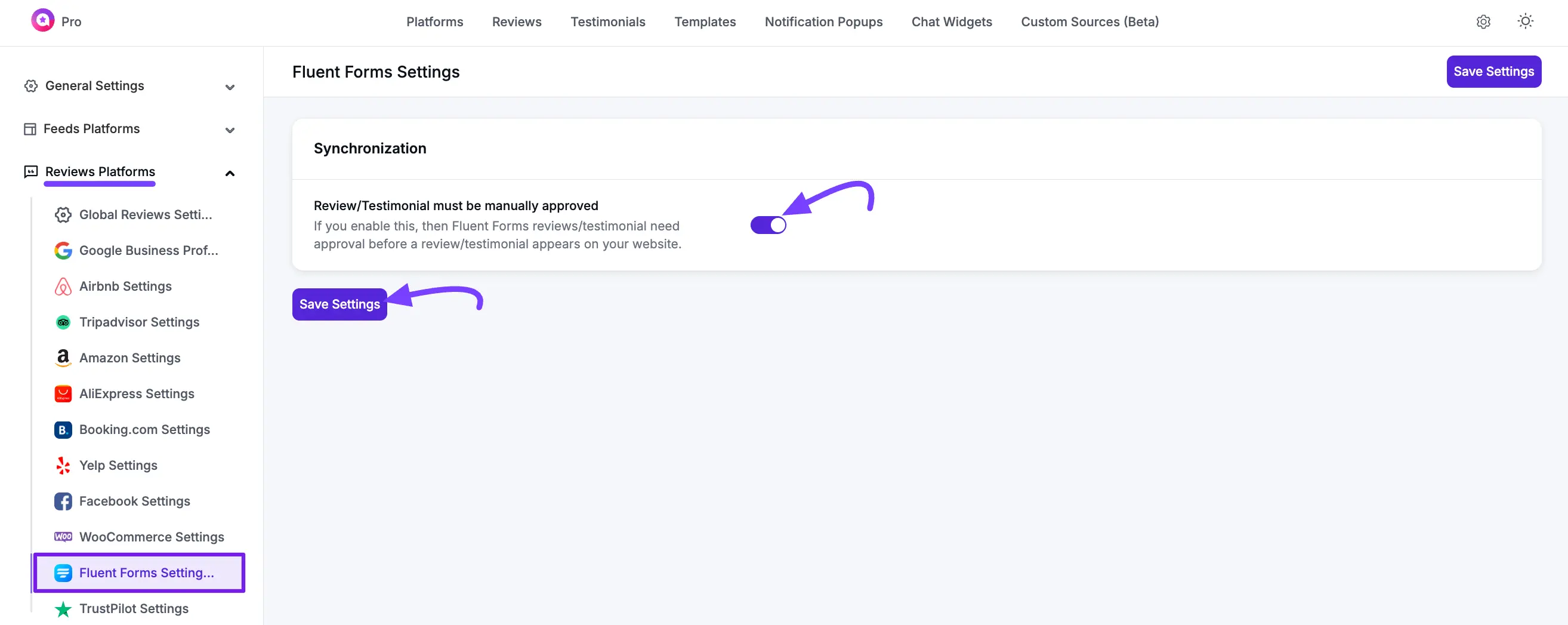This screenshot has width=1568, height=625.
Task: Click the lower Save Settings button
Action: click(x=339, y=304)
